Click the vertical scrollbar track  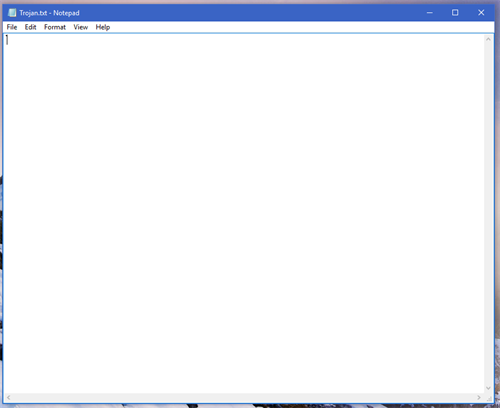tap(488, 213)
